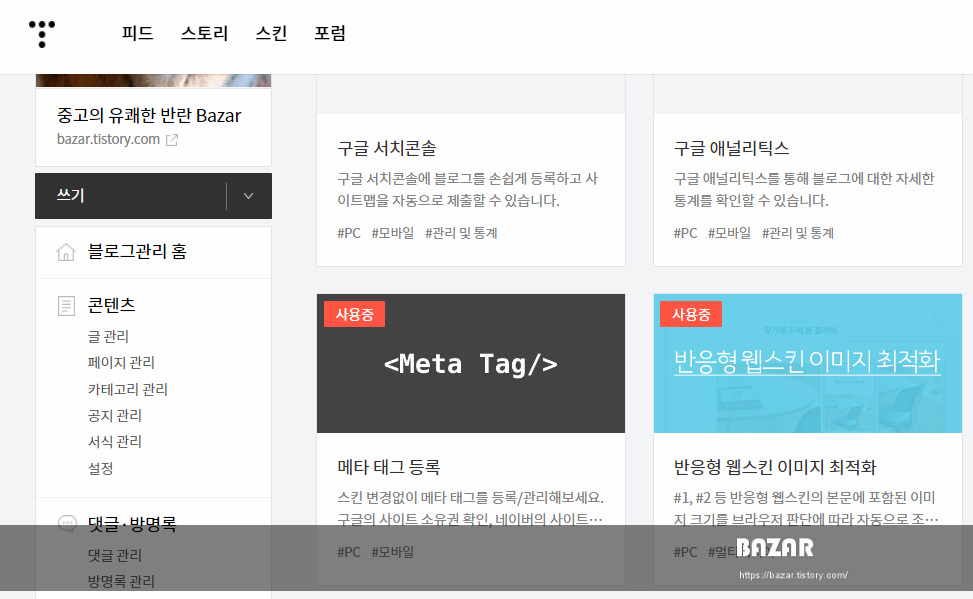Click the 쓰기 button
Viewport: 973px width, 599px height.
[x=131, y=196]
